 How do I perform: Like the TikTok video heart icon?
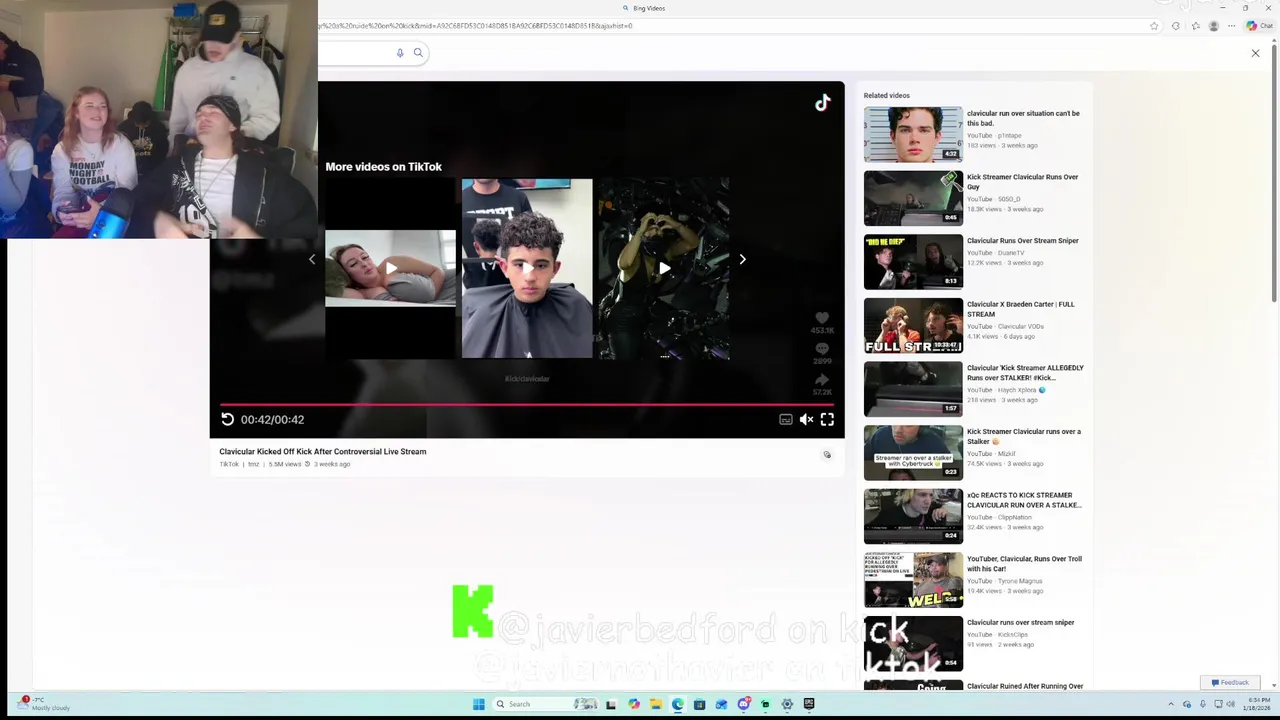click(x=822, y=318)
